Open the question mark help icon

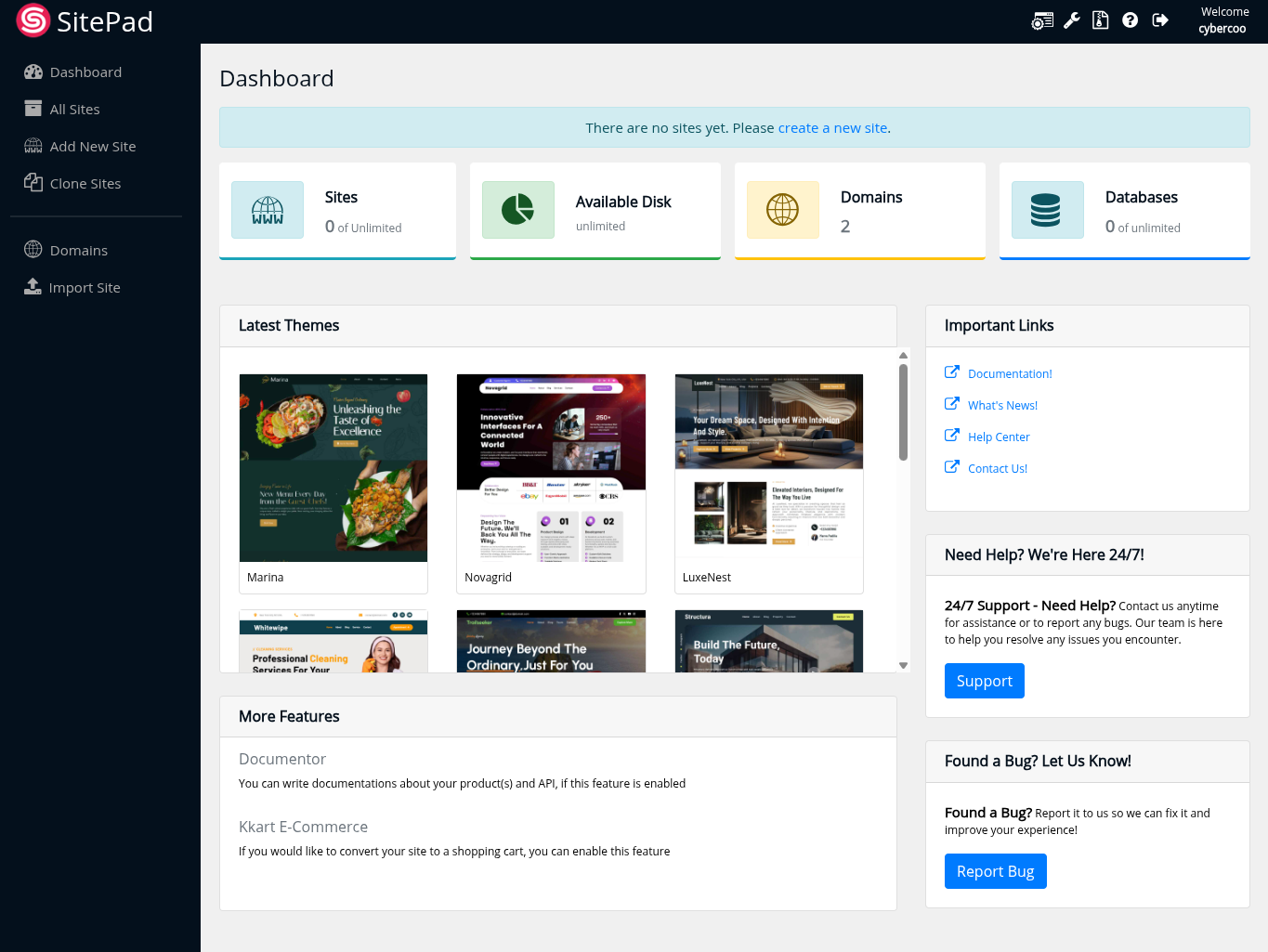pos(1130,20)
